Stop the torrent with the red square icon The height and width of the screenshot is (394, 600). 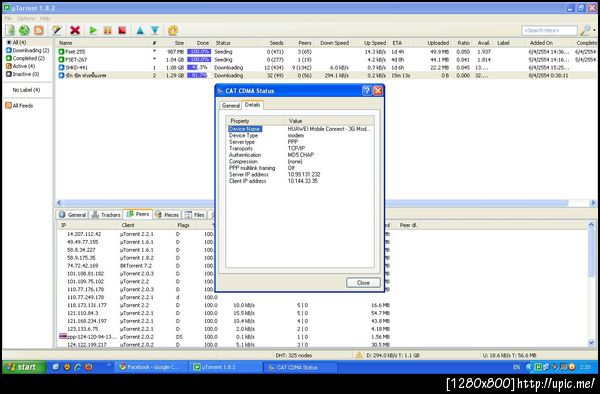coord(122,30)
